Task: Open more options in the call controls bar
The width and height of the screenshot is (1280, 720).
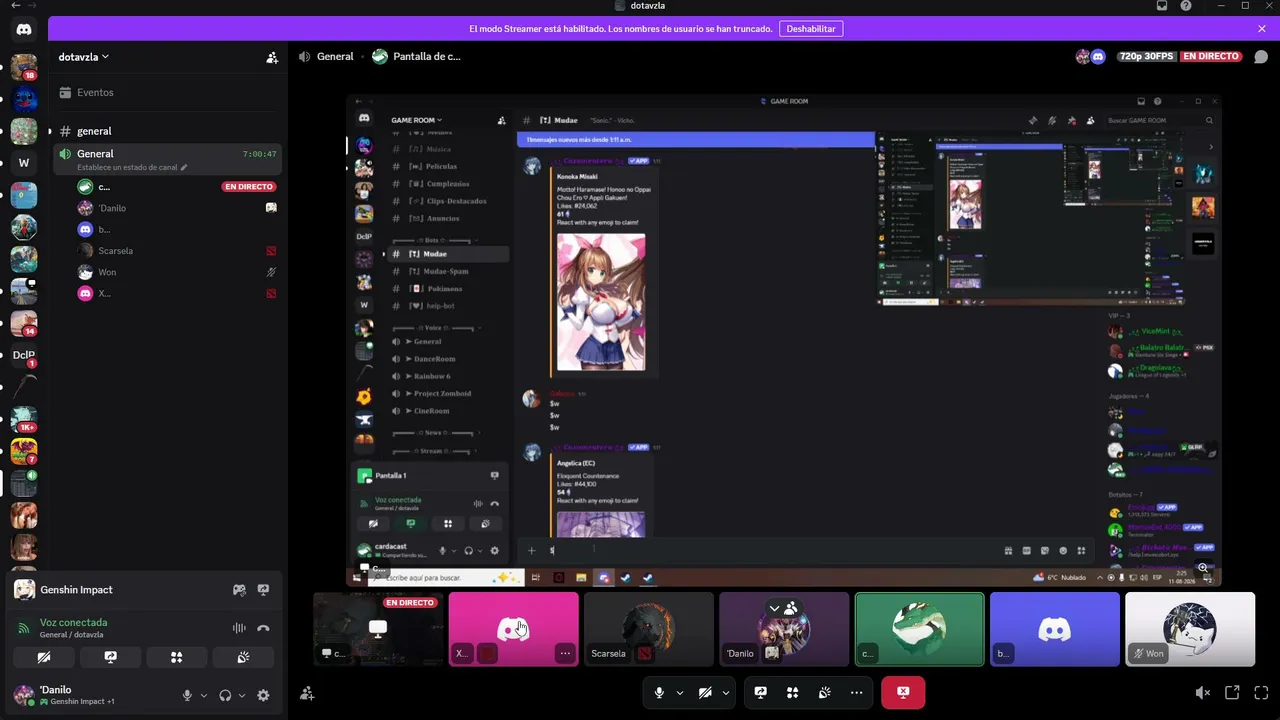Action: coord(857,692)
